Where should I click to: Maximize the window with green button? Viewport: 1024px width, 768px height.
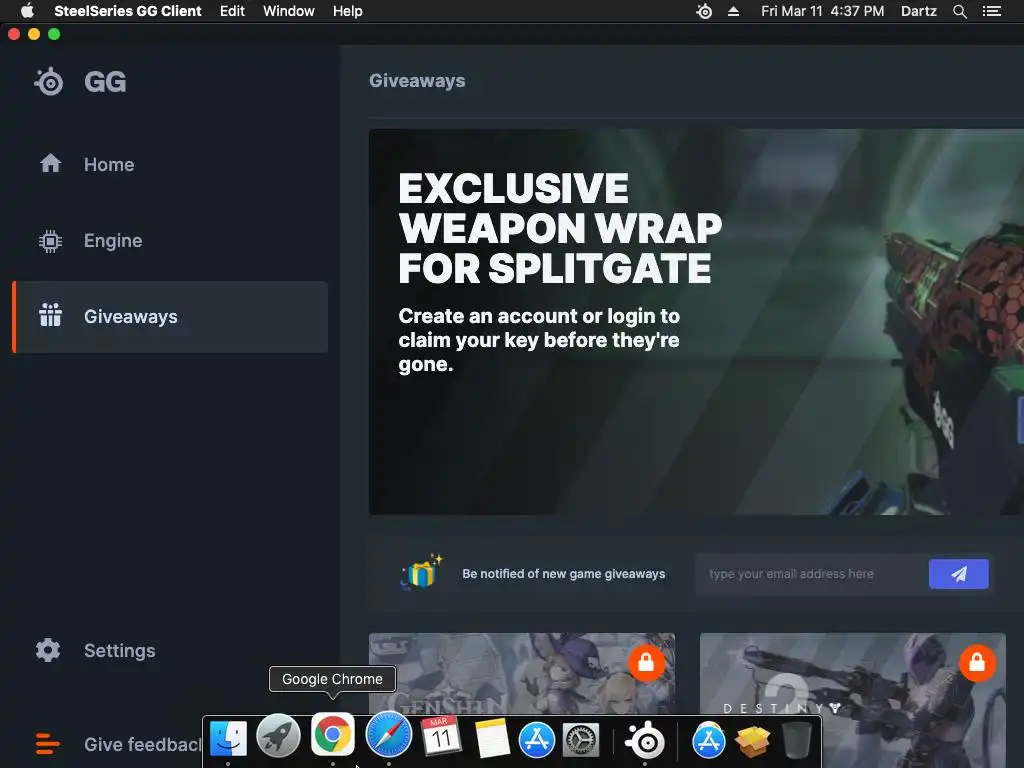54,34
